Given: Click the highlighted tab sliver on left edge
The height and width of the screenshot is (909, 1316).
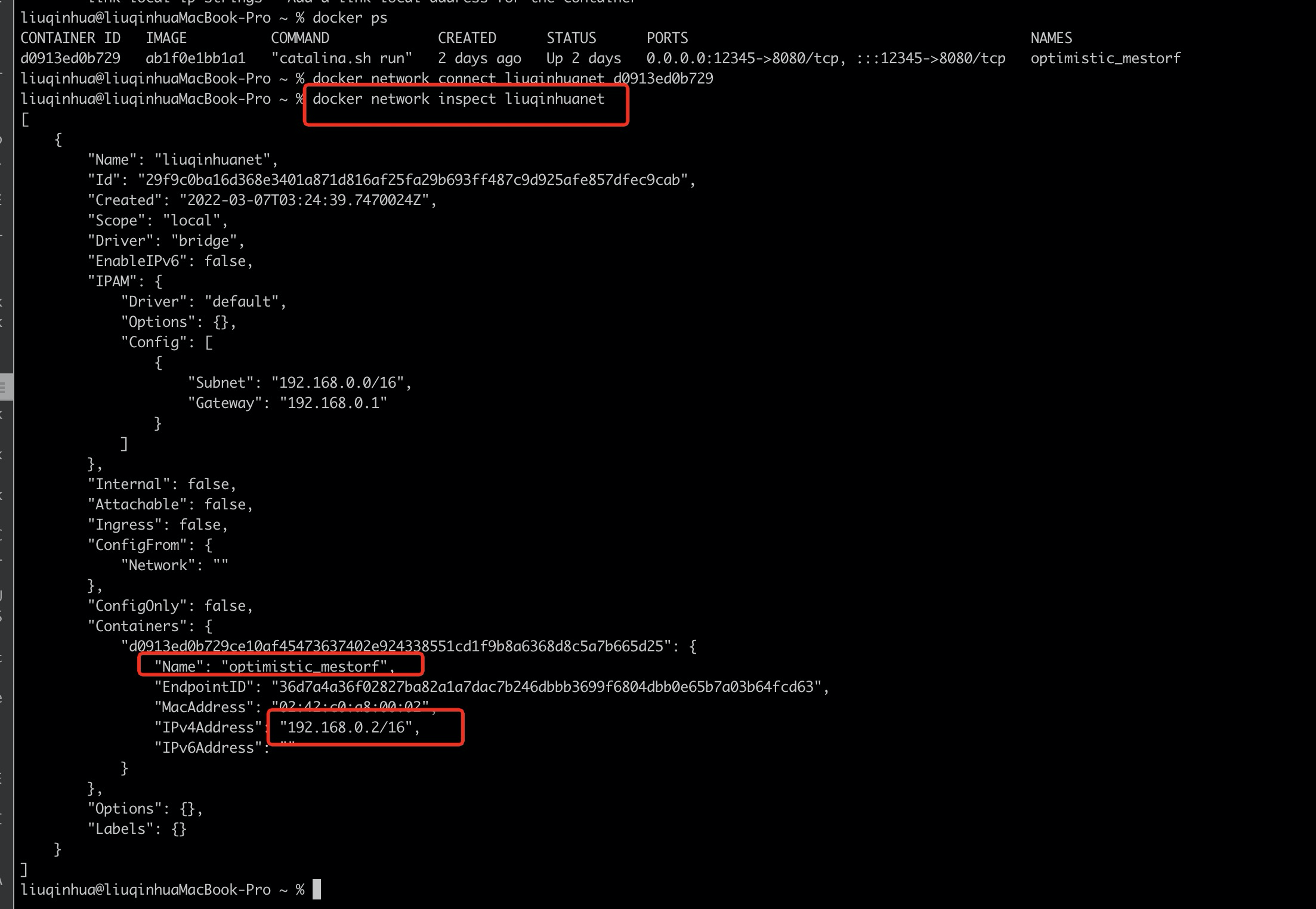Looking at the screenshot, I should pos(6,387).
